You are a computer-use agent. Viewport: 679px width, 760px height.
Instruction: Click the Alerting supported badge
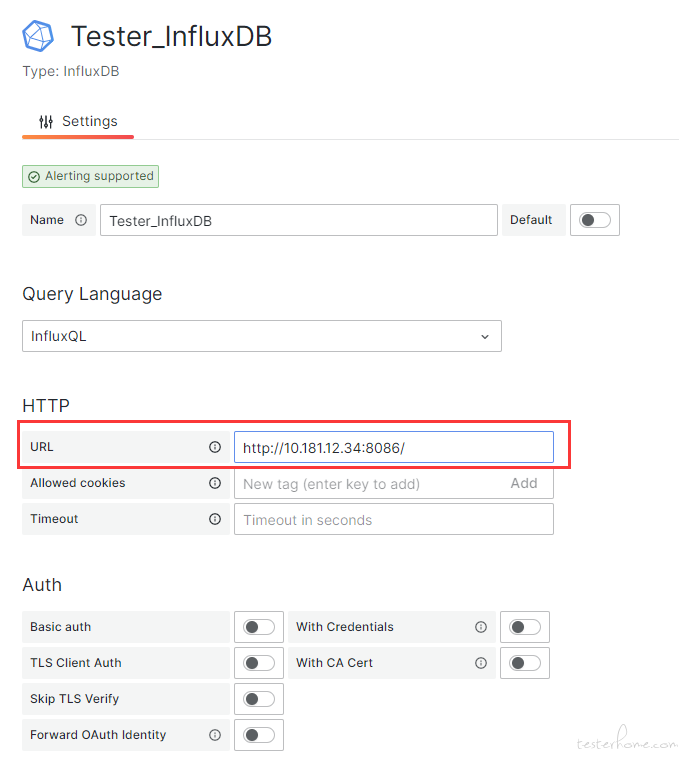click(x=90, y=176)
